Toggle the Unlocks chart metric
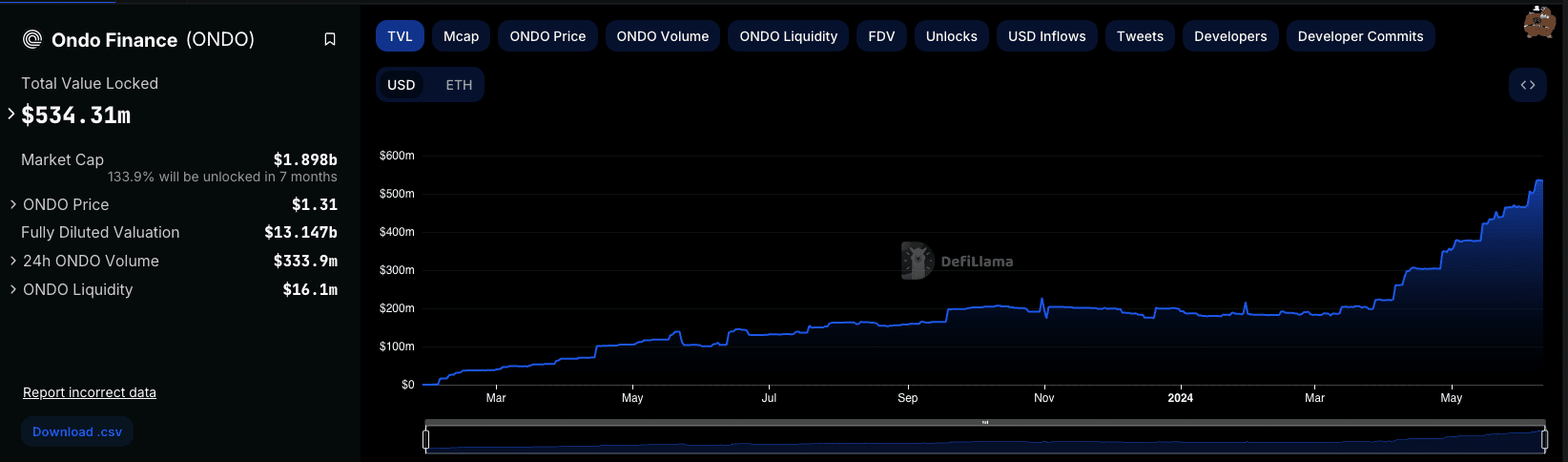Viewport: 1568px width, 462px height. pos(952,36)
